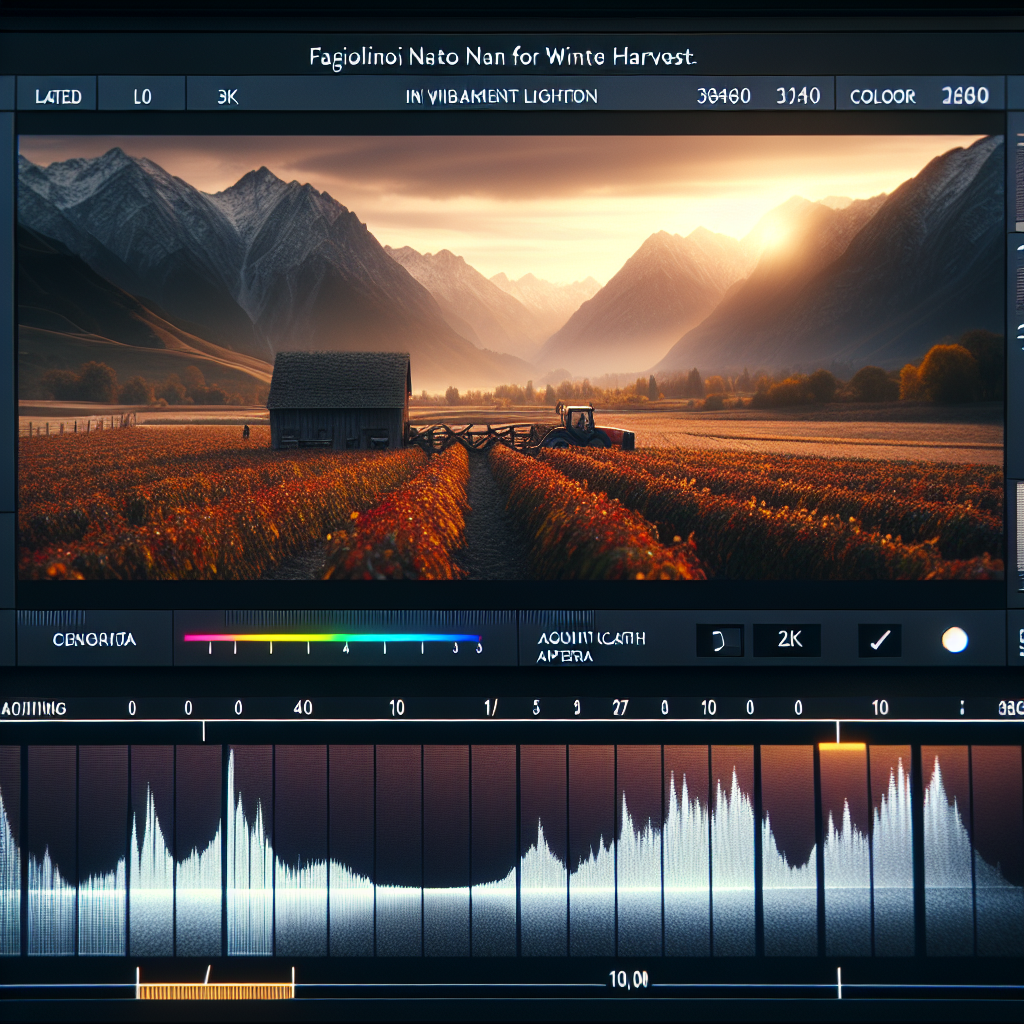Select the orange highlighted range in bottom scrubber
1024x1024 pixels.
(x=216, y=991)
